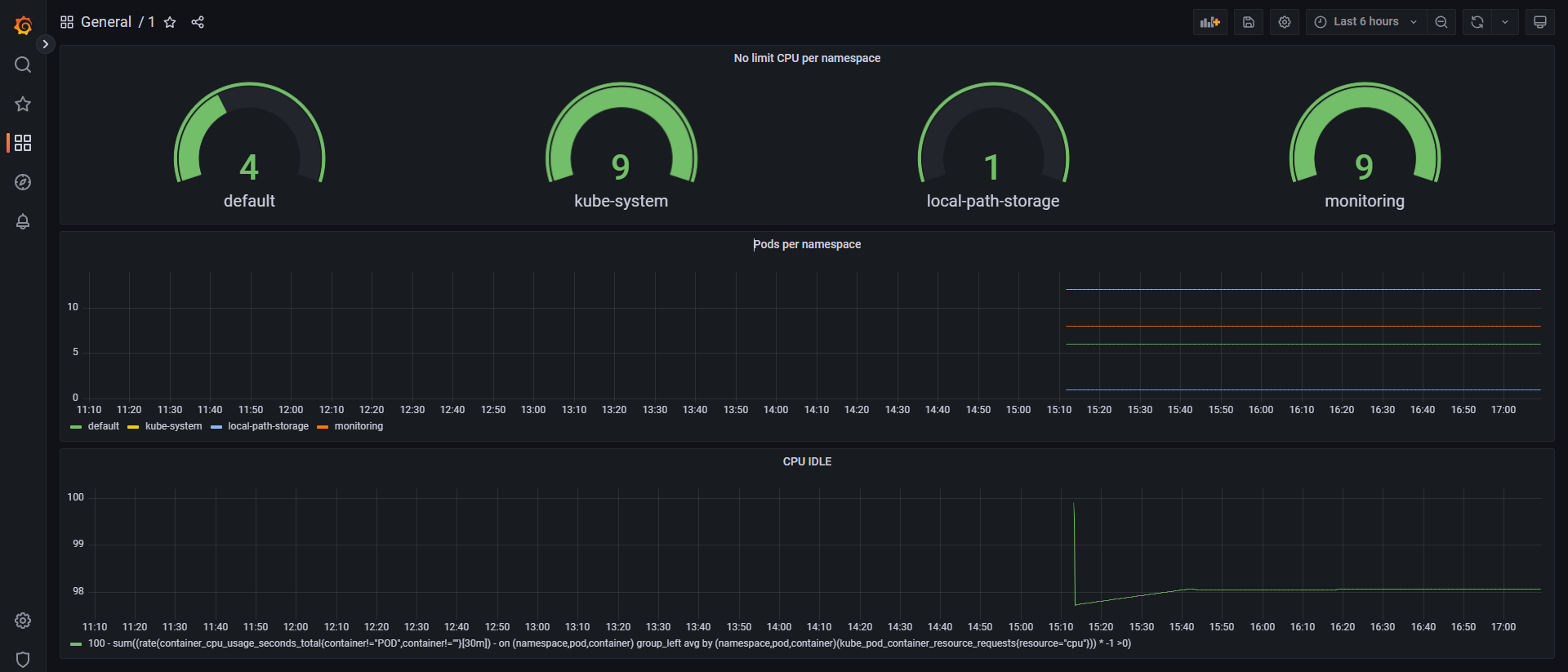Open the Configuration gear in sidebar
The width and height of the screenshot is (1568, 672).
[23, 621]
